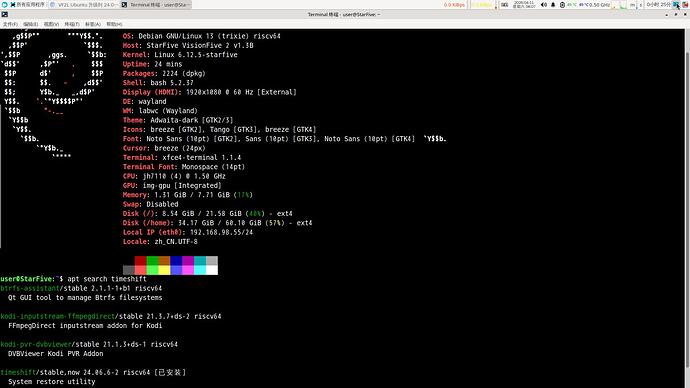Click the 'Shell: bash 5.2.37' line
The image size is (690, 388).
(x=158, y=83)
